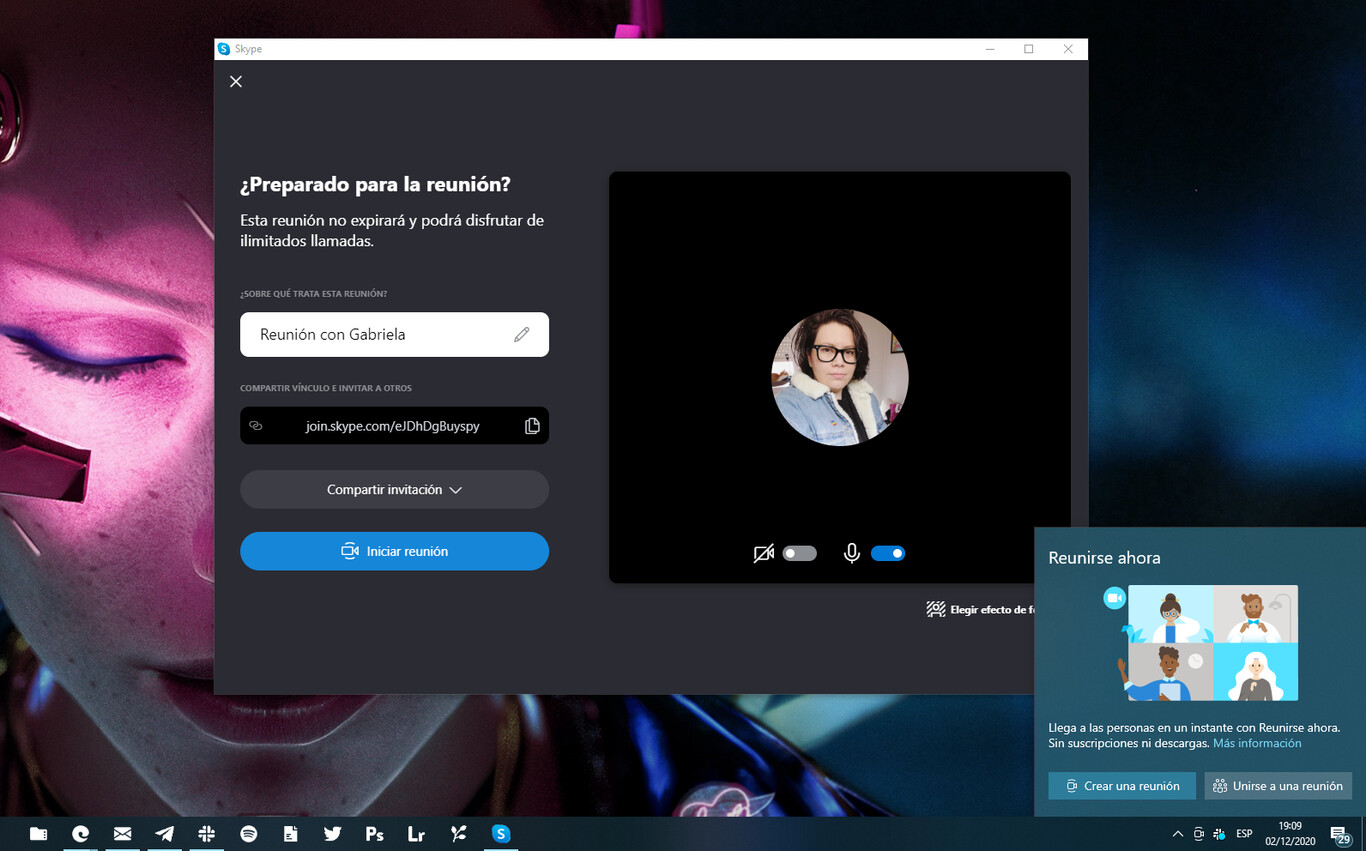Turn on the camera toggle
Viewport: 1366px width, 851px height.
click(799, 553)
